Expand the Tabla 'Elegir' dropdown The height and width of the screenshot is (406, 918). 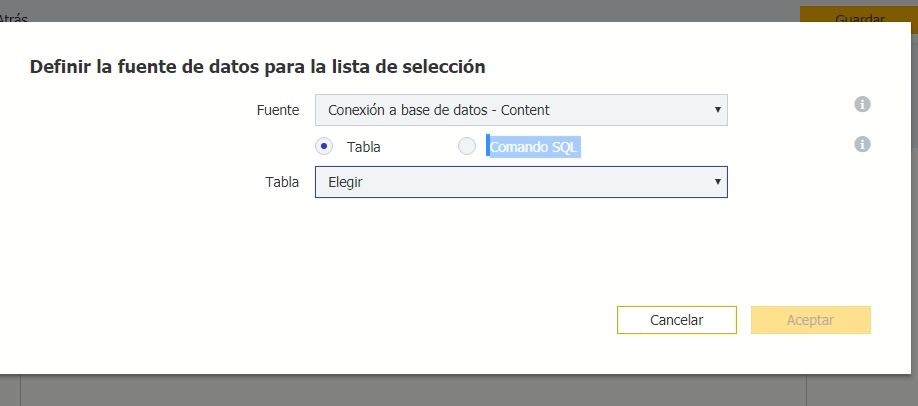pos(520,182)
